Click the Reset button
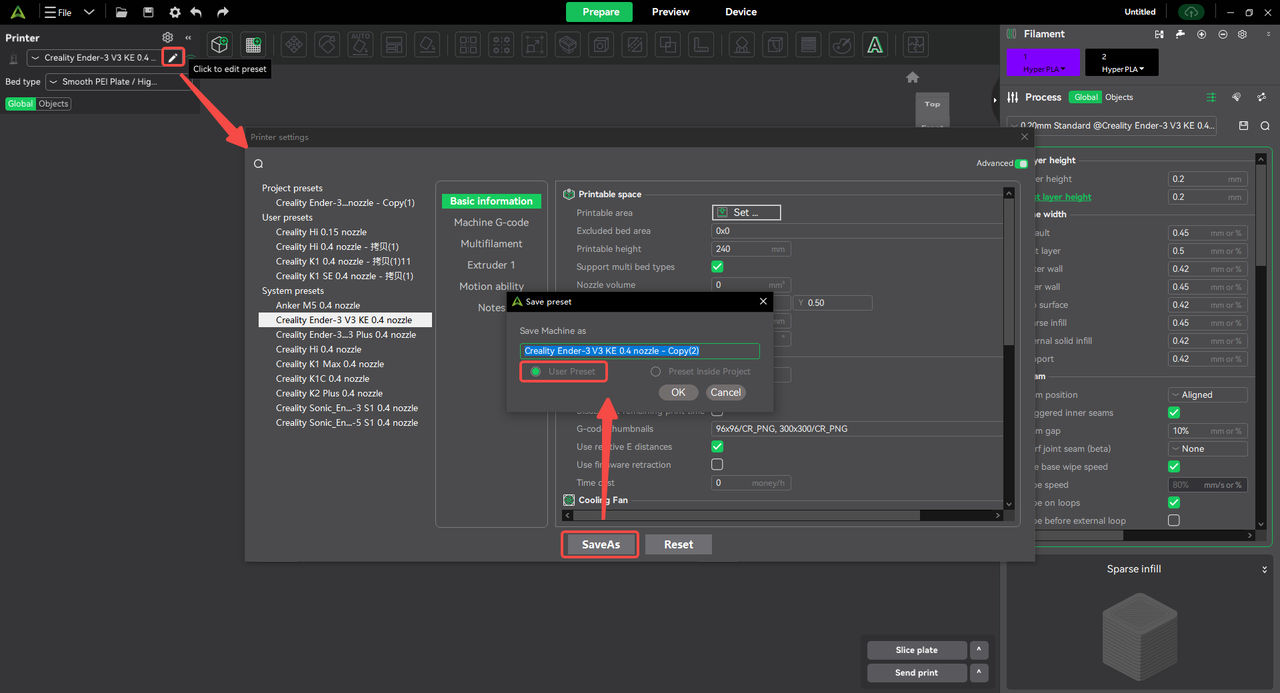This screenshot has width=1280, height=693. pos(678,545)
